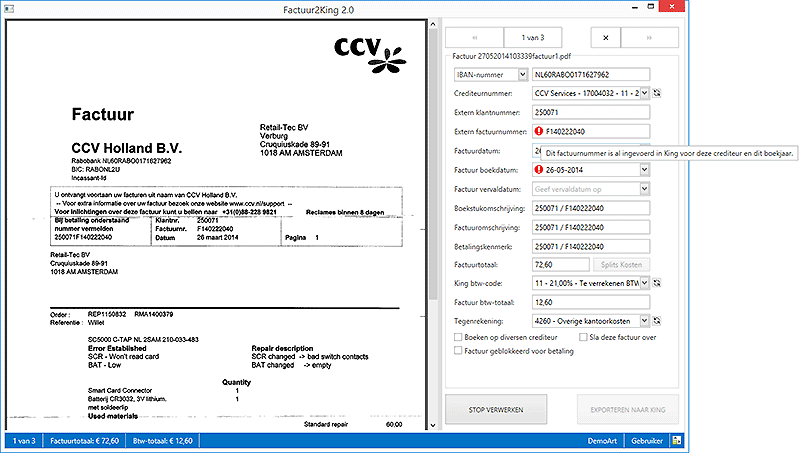Image resolution: width=800 pixels, height=453 pixels.
Task: Go to previous invoice with double-left arrow
Action: coord(474,37)
